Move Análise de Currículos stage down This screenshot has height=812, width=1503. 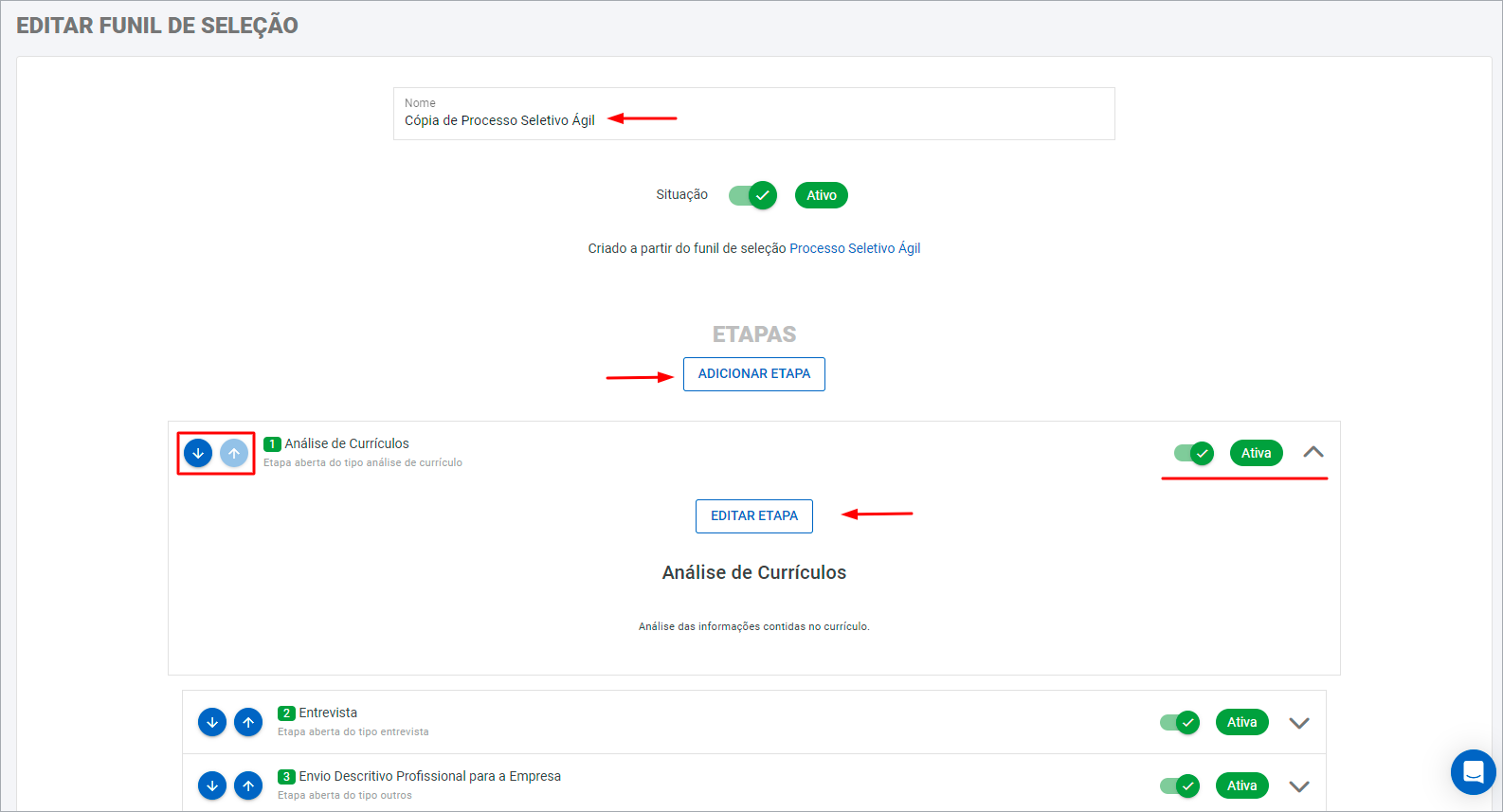198,454
